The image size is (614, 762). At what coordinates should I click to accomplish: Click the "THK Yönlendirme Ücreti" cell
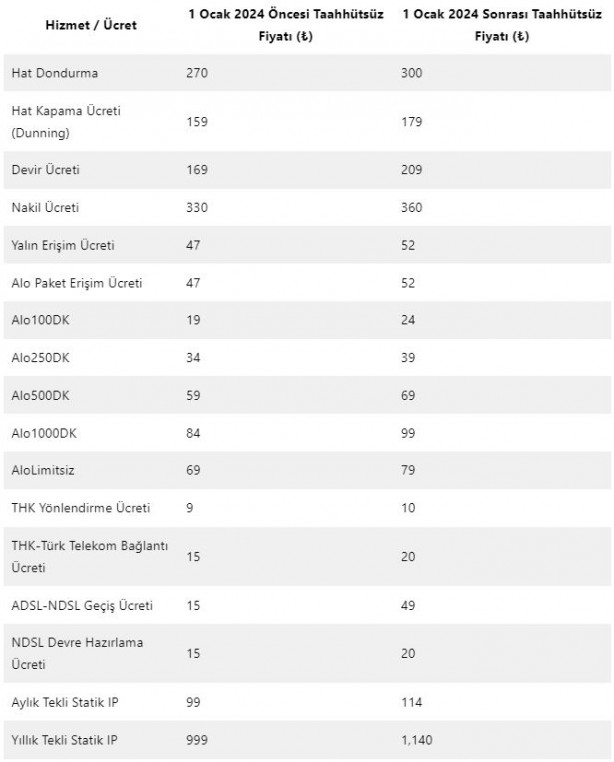pos(81,508)
